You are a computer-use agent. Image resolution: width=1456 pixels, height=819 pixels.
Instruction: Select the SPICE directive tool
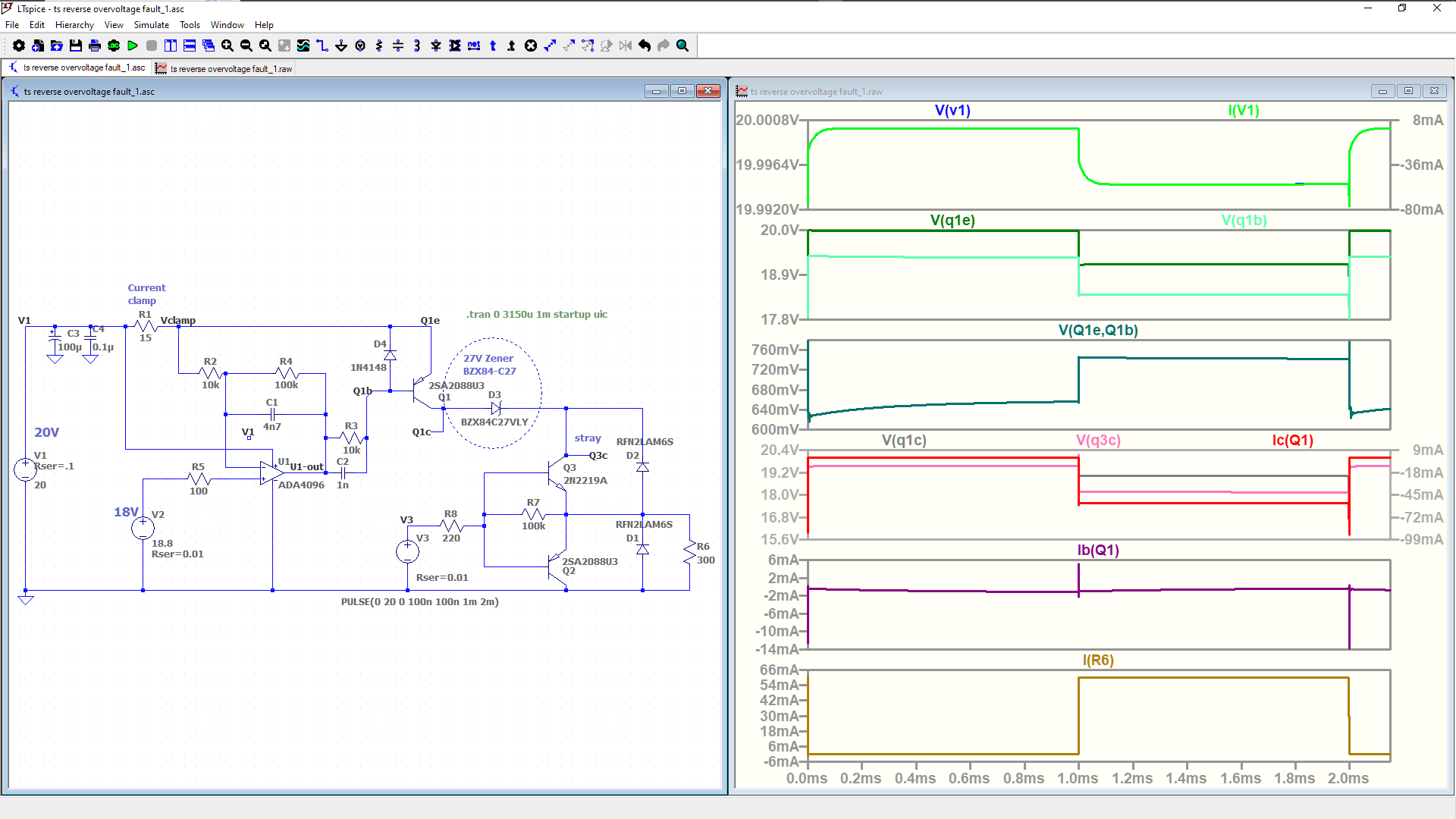tap(512, 45)
